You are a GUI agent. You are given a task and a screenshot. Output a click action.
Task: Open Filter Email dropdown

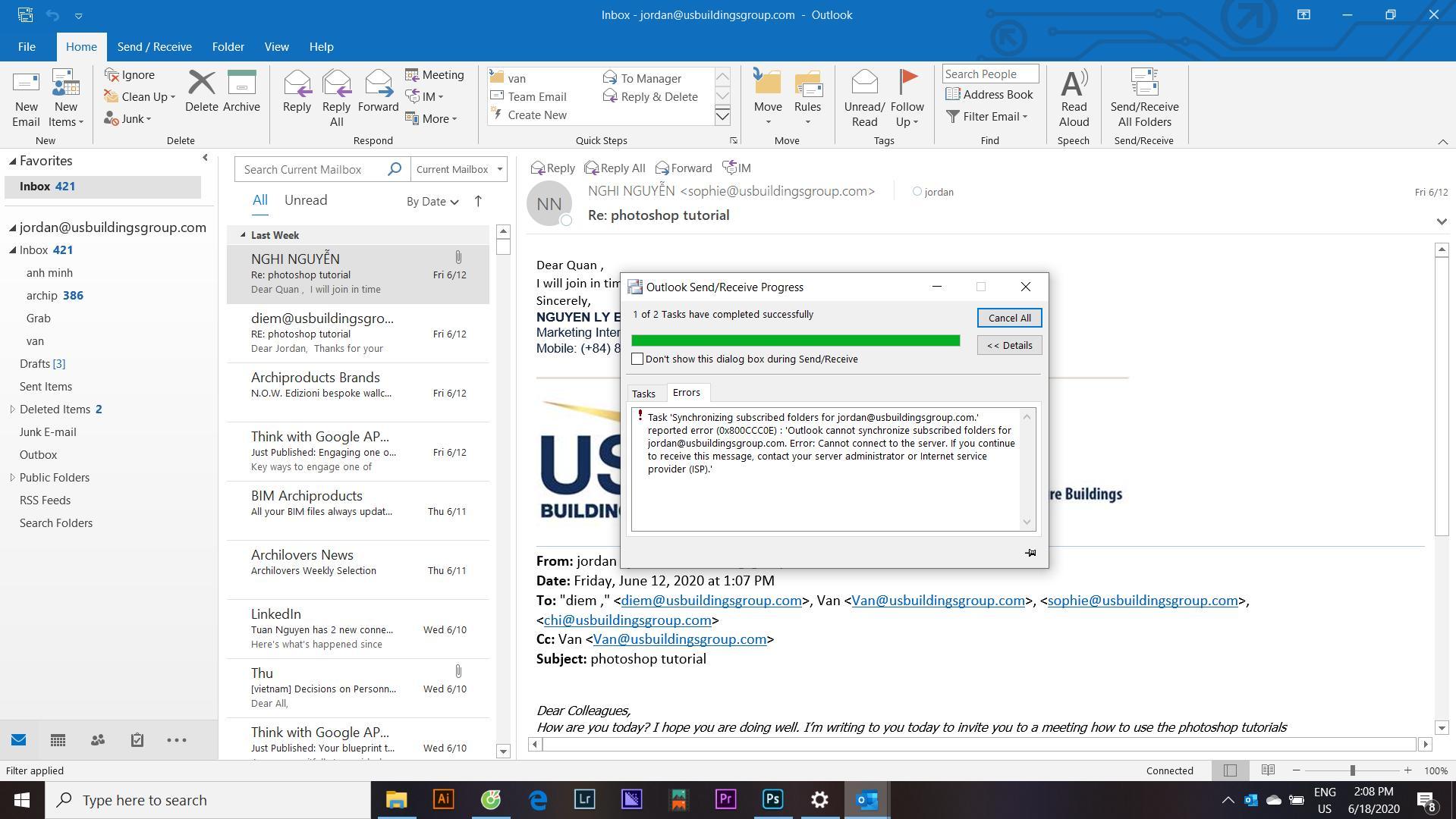coord(986,116)
